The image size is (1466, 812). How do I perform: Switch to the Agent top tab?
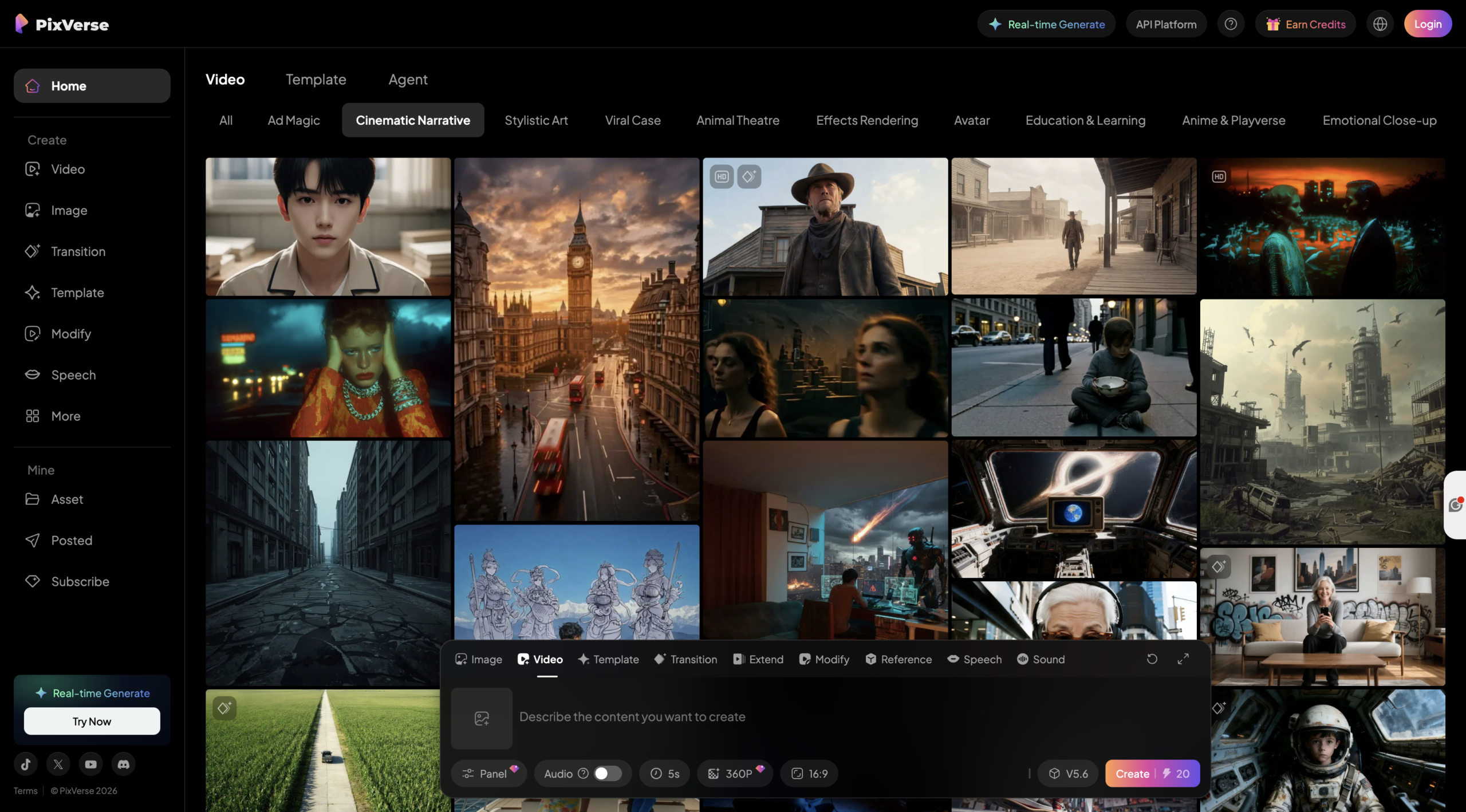[408, 80]
